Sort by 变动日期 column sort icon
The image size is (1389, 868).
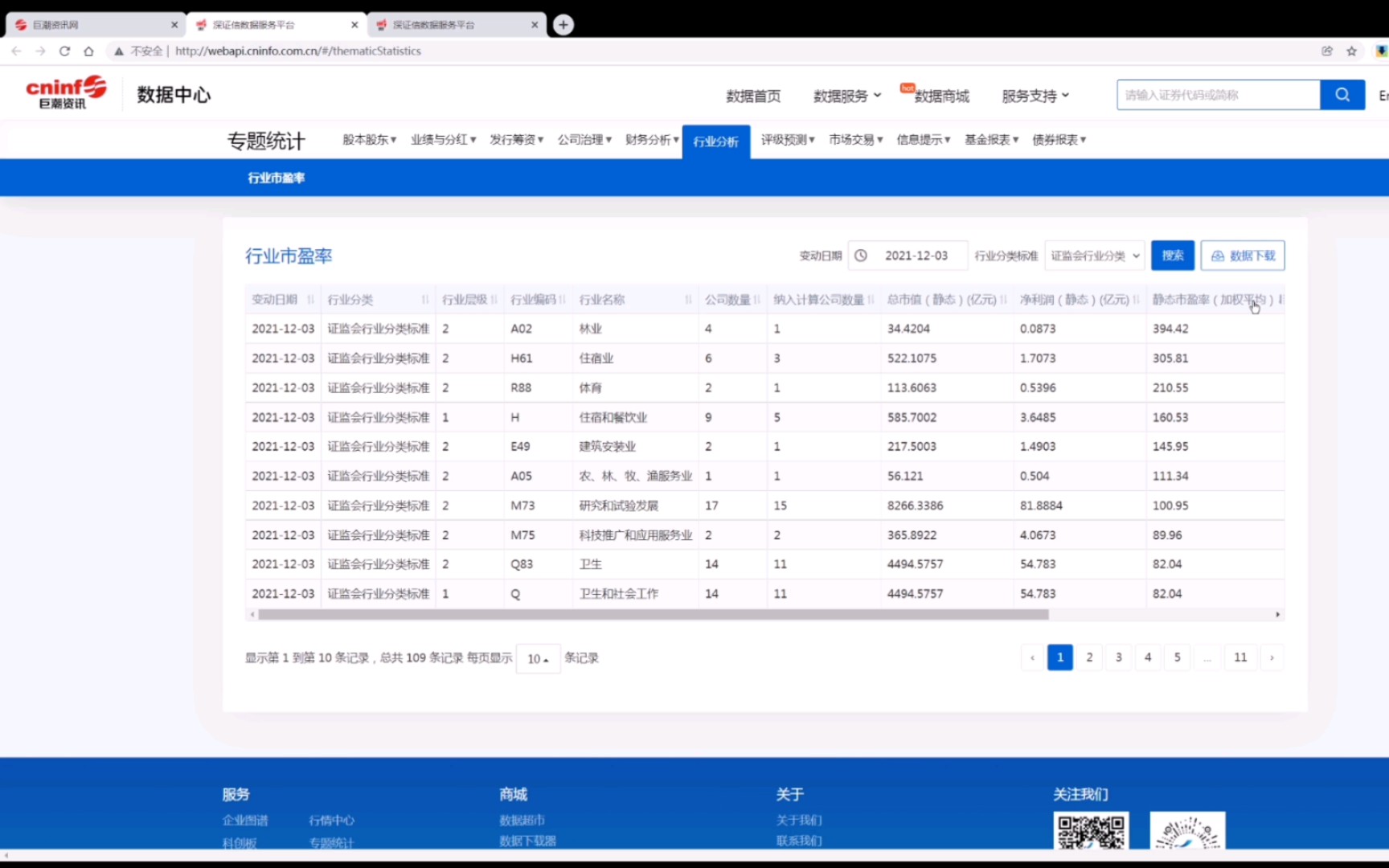[310, 300]
